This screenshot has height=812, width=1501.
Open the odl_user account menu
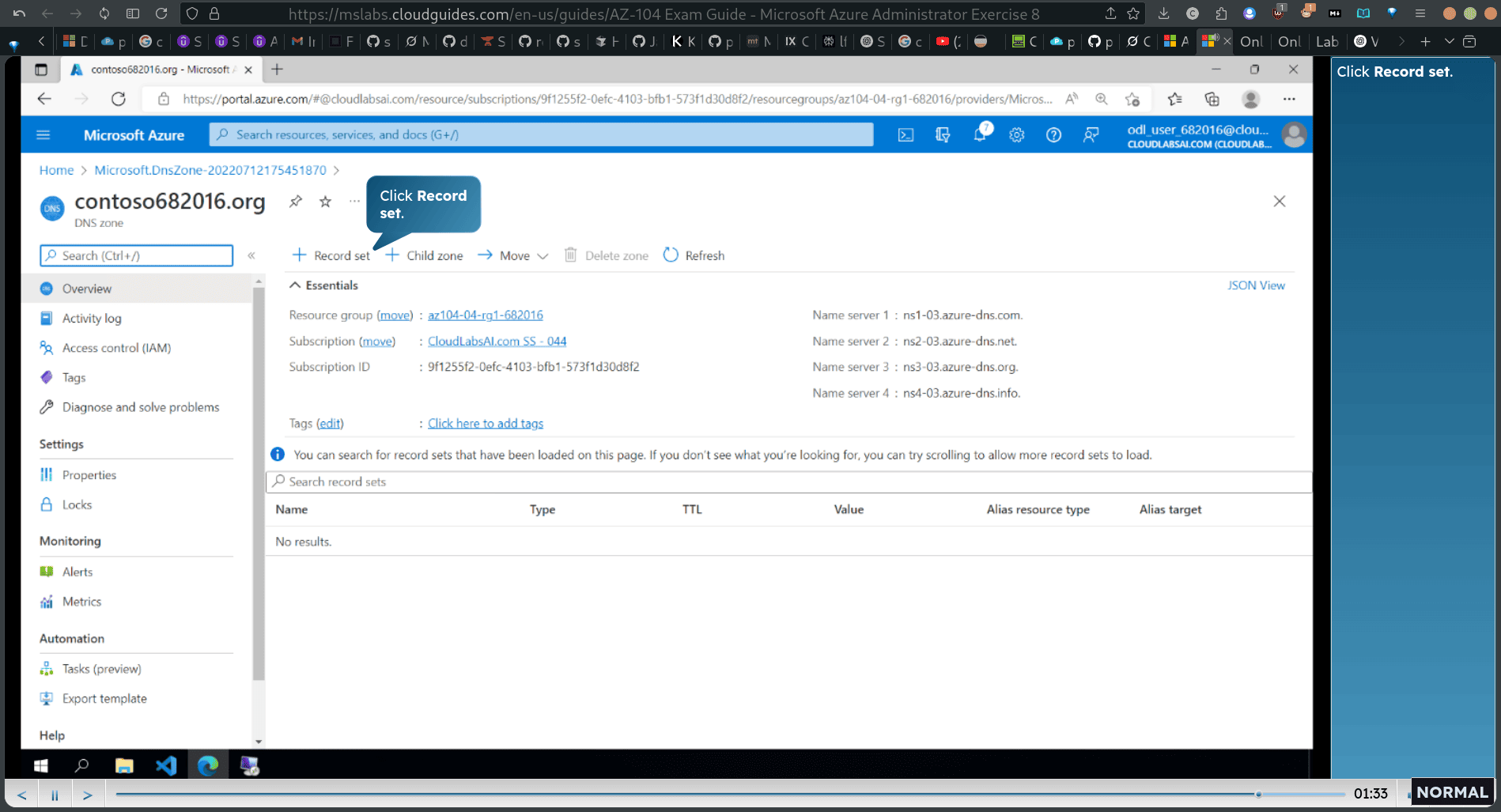[x=1216, y=135]
